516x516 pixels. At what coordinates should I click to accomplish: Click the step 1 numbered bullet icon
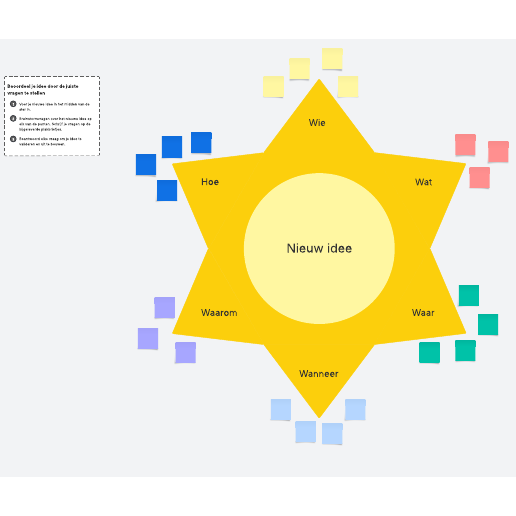click(13, 104)
